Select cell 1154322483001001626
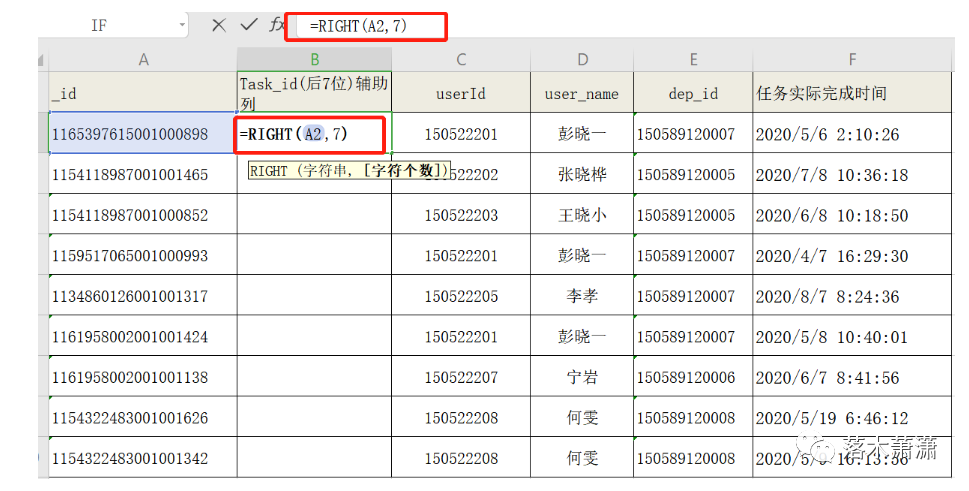 [x=143, y=417]
